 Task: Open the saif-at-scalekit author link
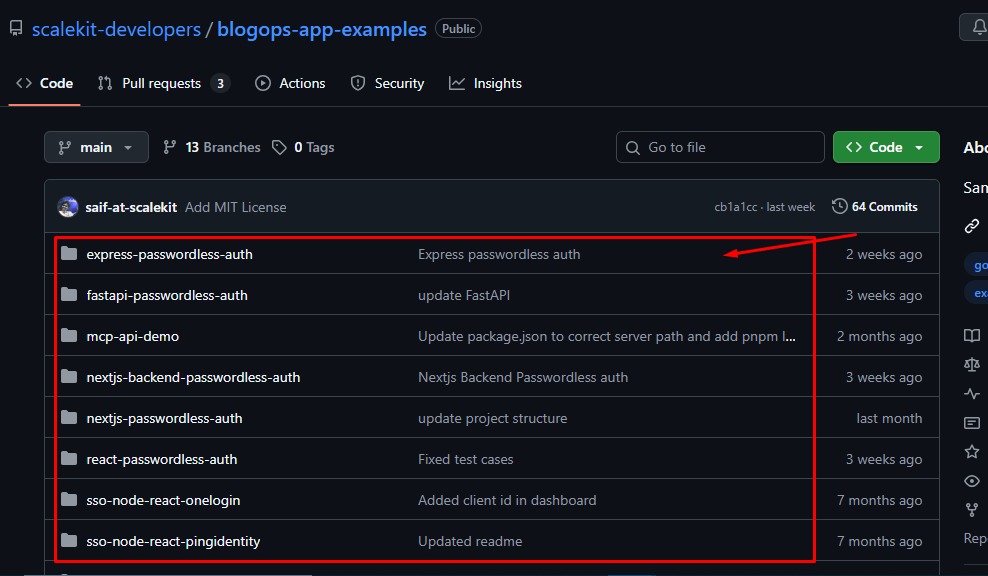click(131, 207)
